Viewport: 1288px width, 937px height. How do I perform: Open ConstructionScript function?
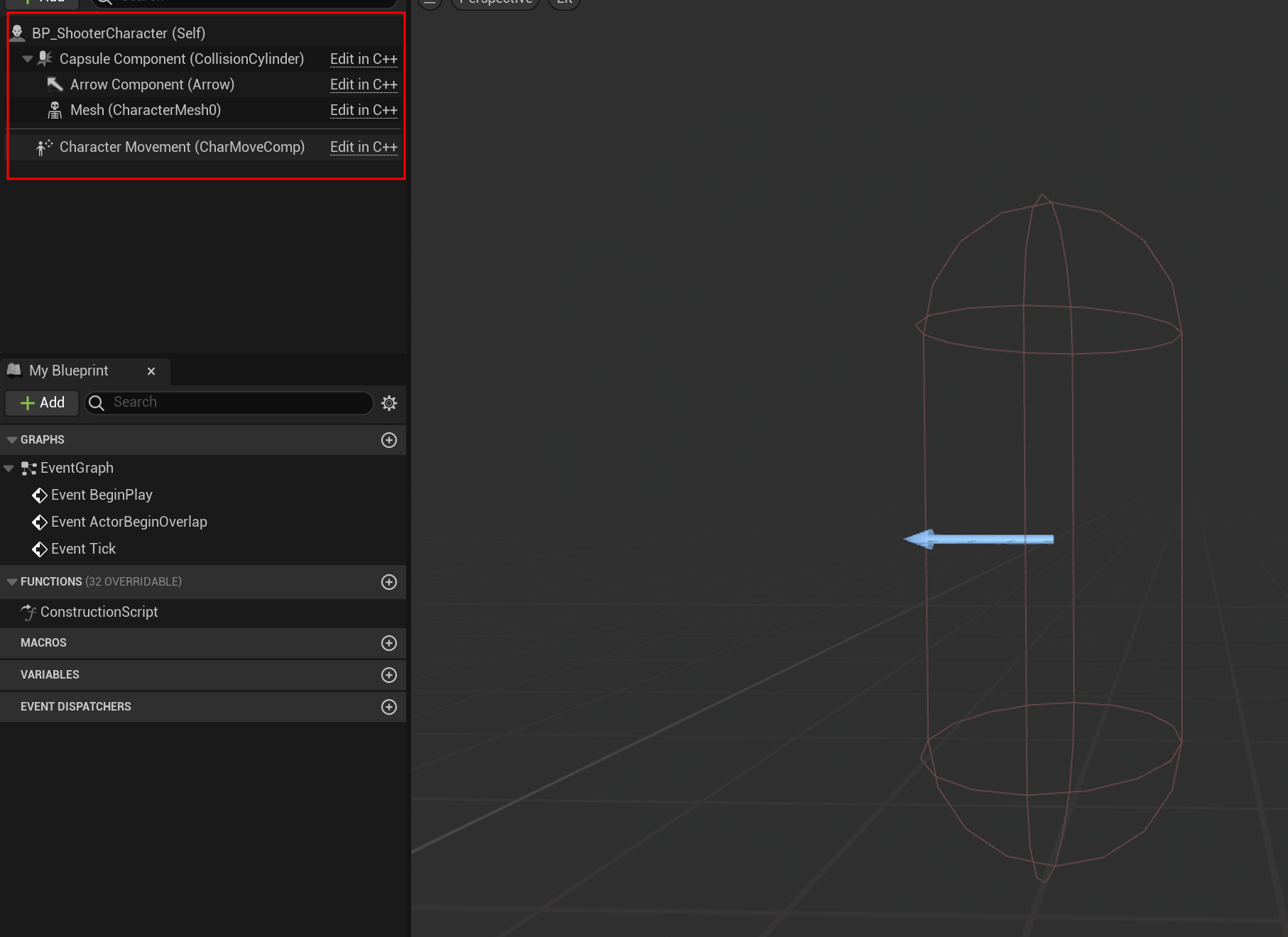tap(99, 612)
